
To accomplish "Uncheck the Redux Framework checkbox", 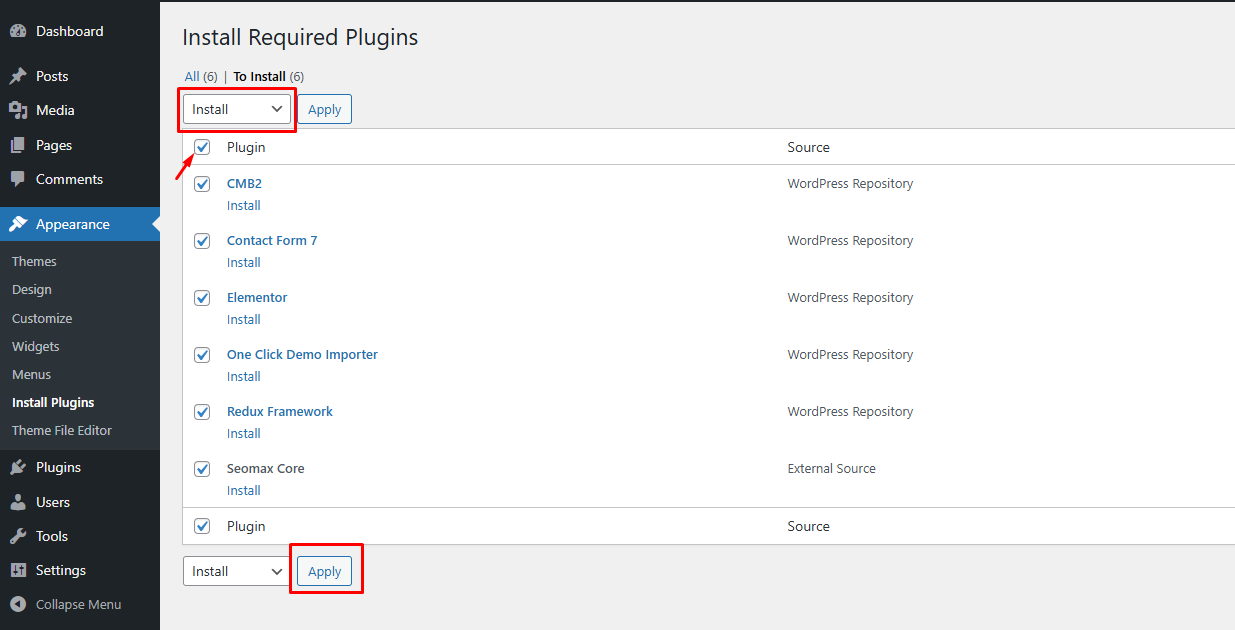I will click(x=202, y=412).
